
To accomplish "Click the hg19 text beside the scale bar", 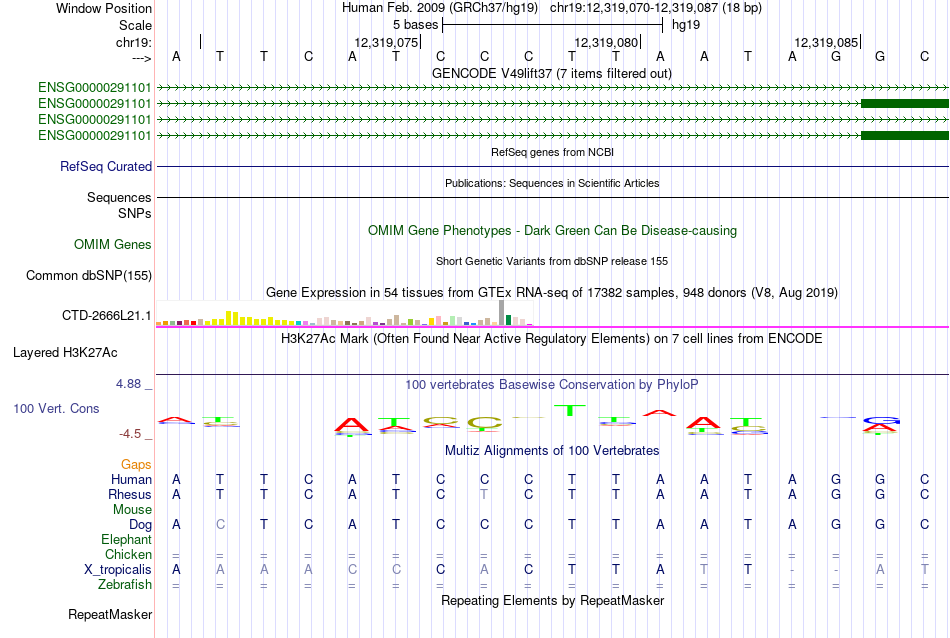I will pyautogui.click(x=686, y=25).
